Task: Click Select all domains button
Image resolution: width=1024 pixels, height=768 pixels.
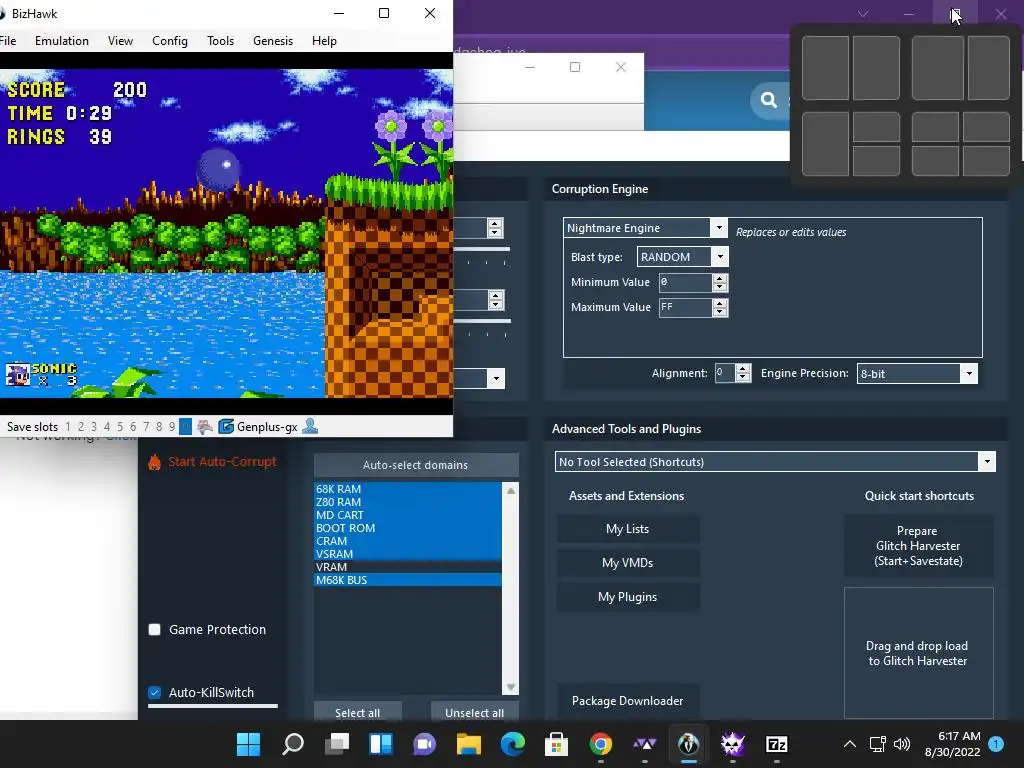Action: [357, 712]
